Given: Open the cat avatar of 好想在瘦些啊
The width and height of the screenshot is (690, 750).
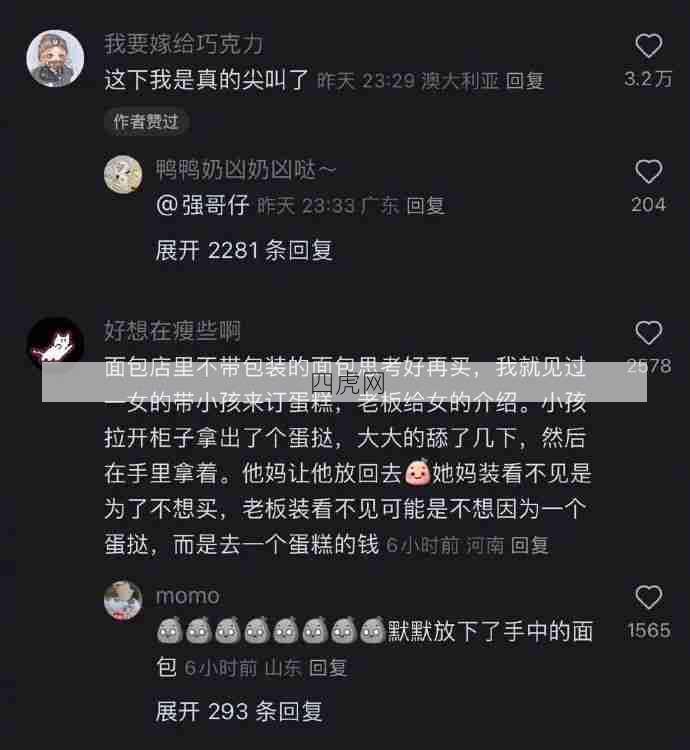Looking at the screenshot, I should click(55, 343).
